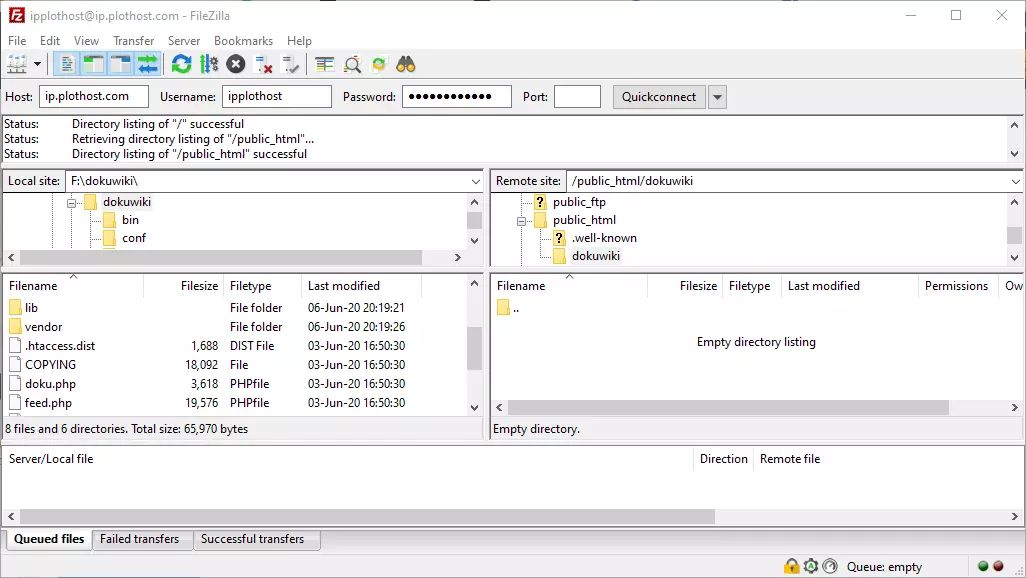Select public_ftp in the remote tree

click(x=579, y=202)
